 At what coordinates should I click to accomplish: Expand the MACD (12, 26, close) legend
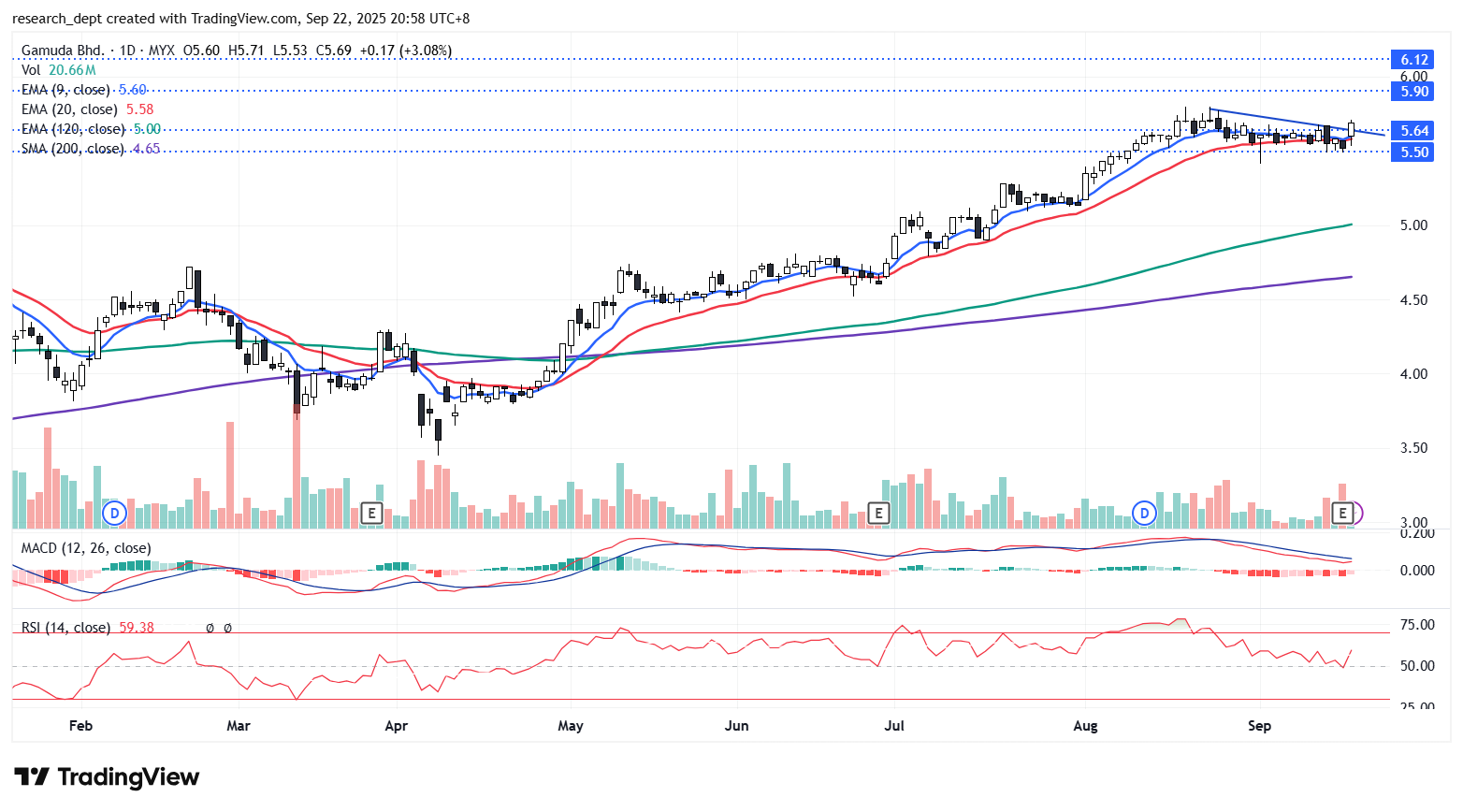tap(85, 548)
